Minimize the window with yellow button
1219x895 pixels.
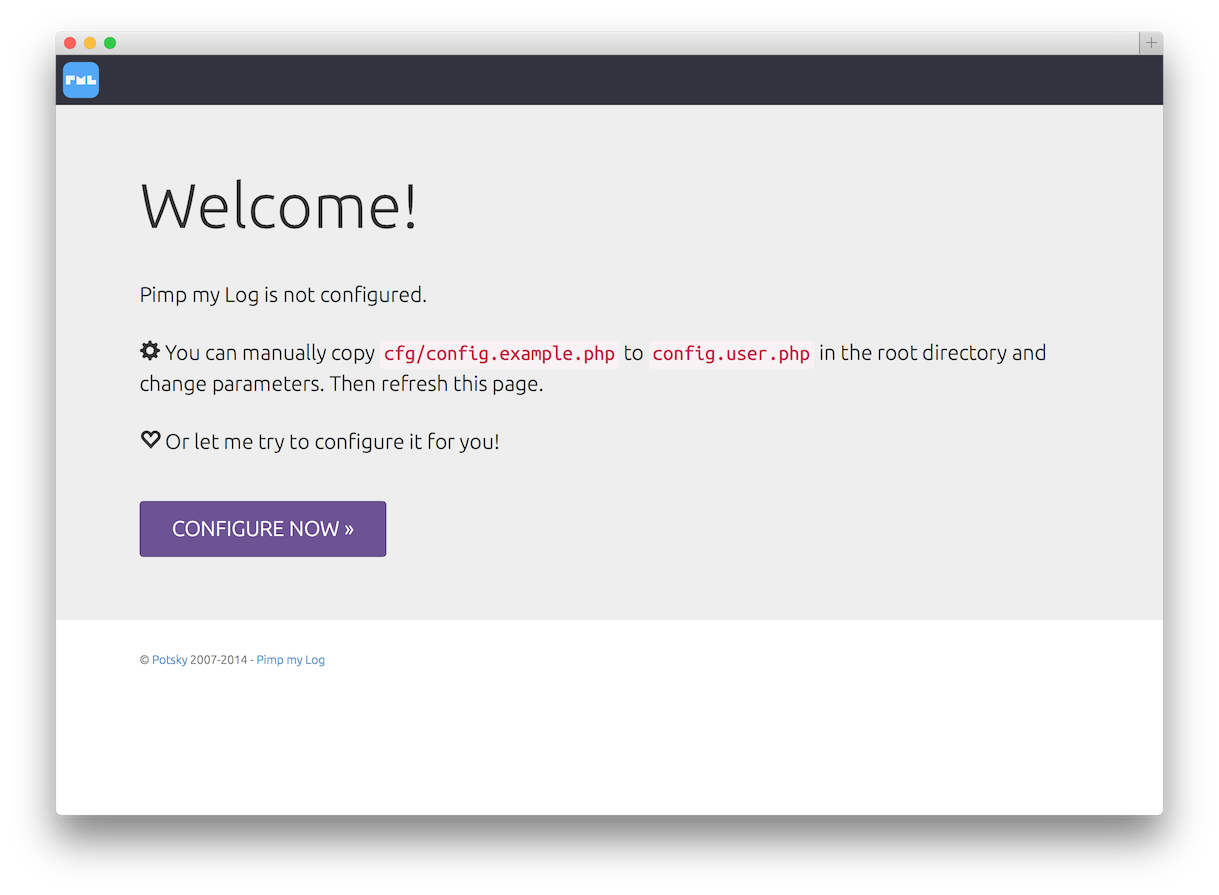coord(90,43)
